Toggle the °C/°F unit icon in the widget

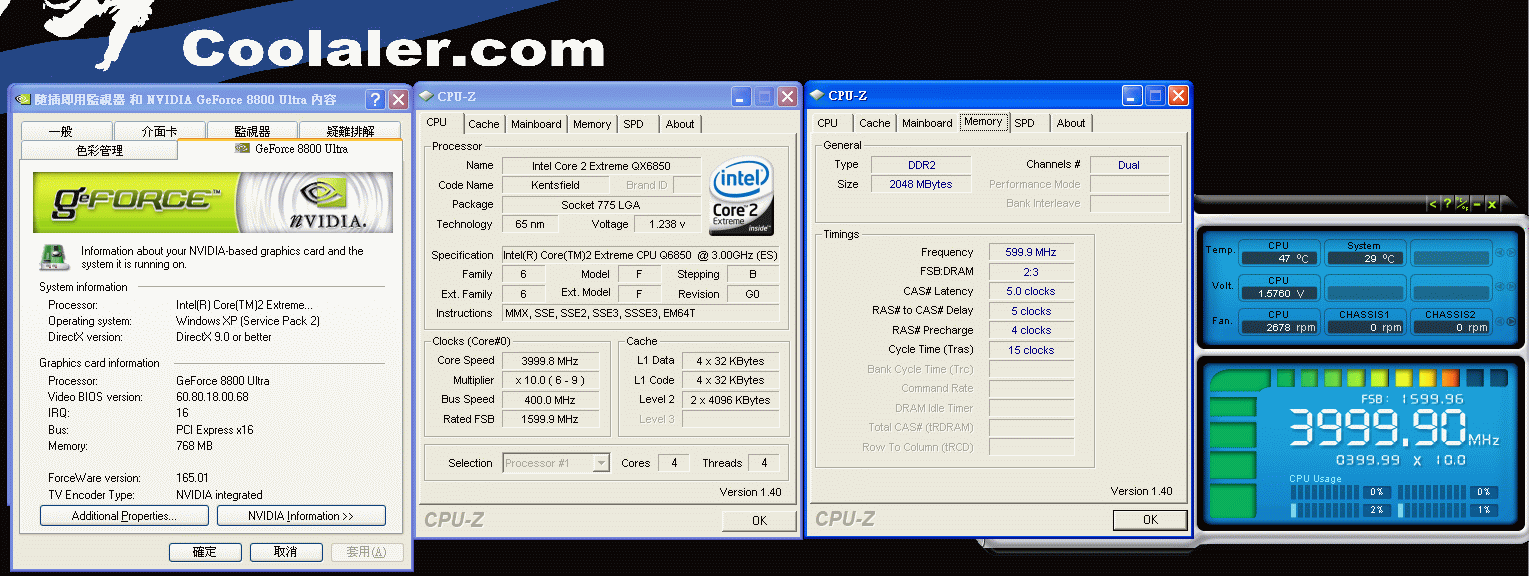pos(1462,204)
